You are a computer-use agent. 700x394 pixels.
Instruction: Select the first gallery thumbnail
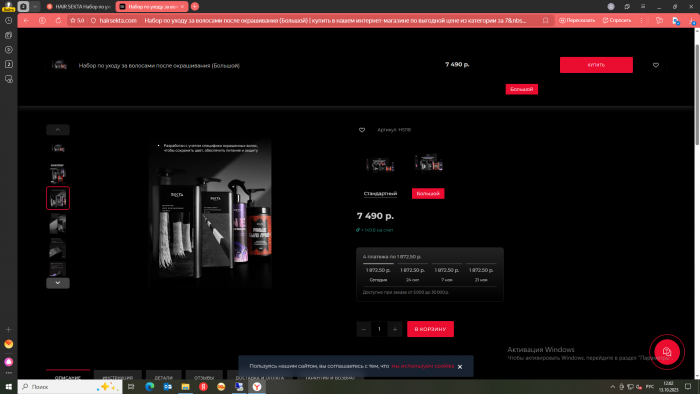pyautogui.click(x=58, y=148)
